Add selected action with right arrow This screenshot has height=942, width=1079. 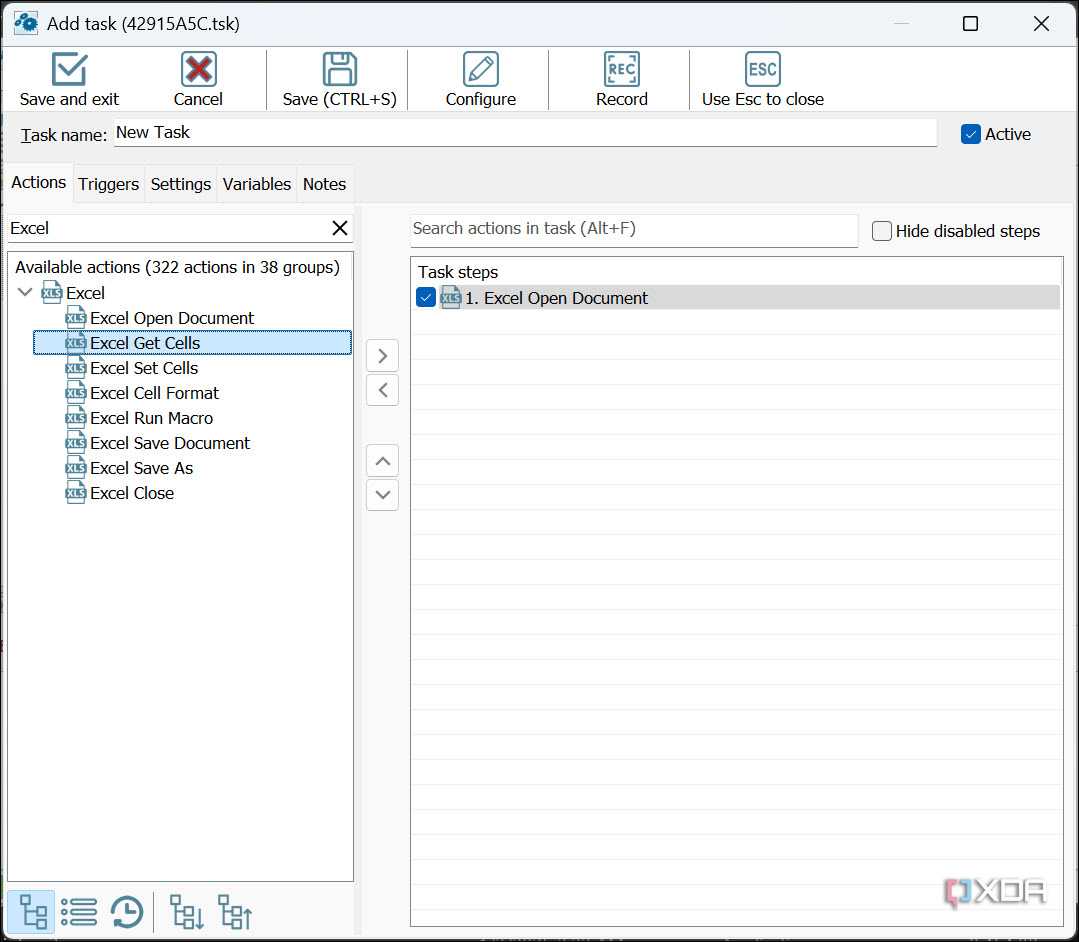(x=383, y=356)
